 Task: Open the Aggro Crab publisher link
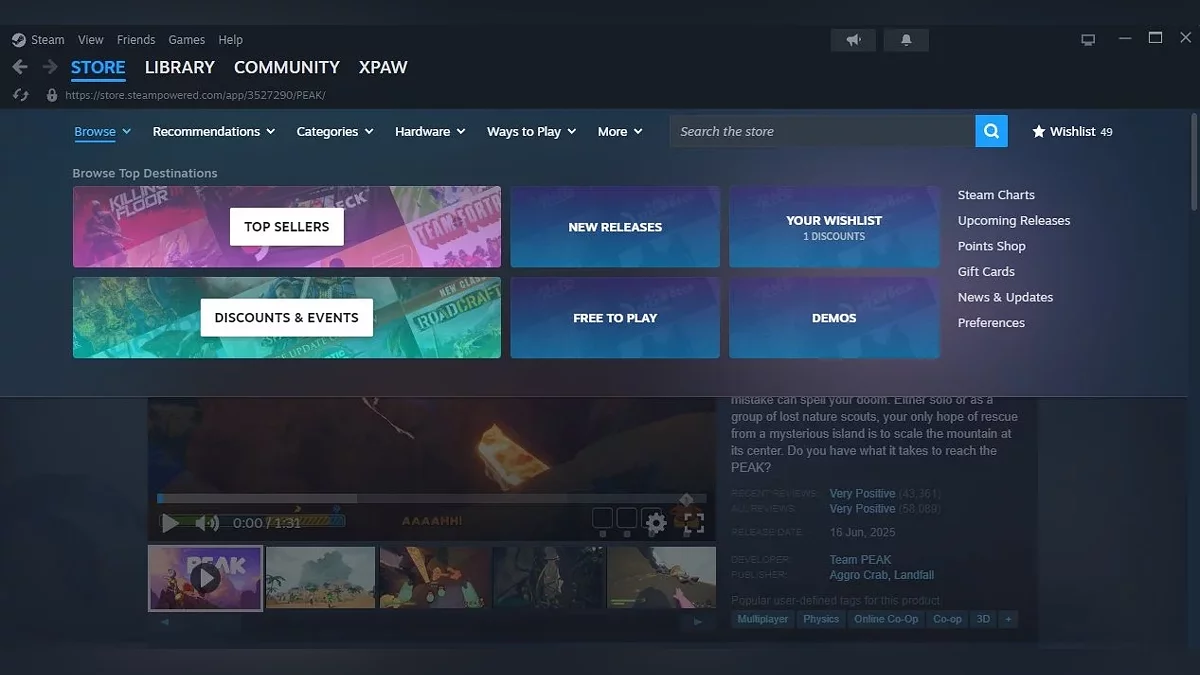860,575
